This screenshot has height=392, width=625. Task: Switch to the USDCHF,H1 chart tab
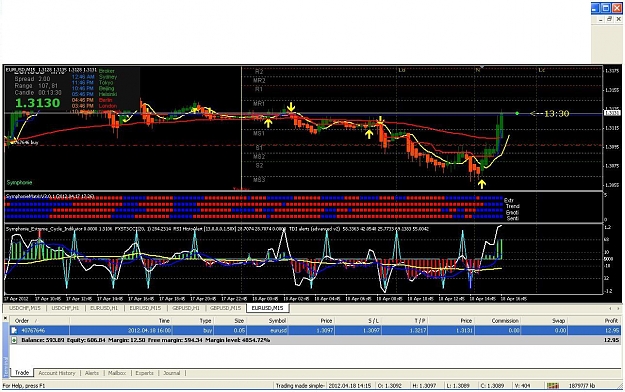click(x=65, y=308)
